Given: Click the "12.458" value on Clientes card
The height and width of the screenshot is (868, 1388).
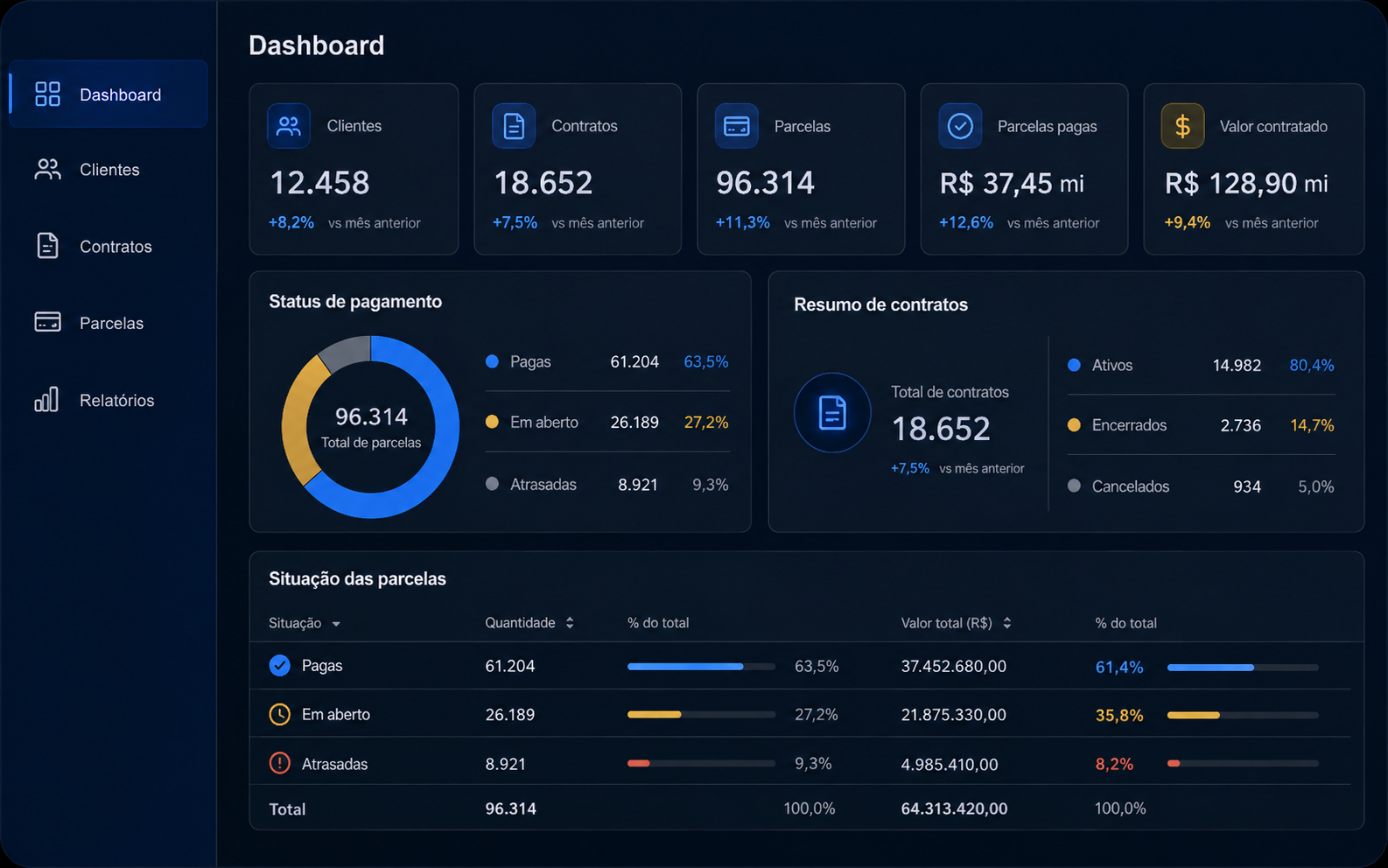Looking at the screenshot, I should 319,183.
